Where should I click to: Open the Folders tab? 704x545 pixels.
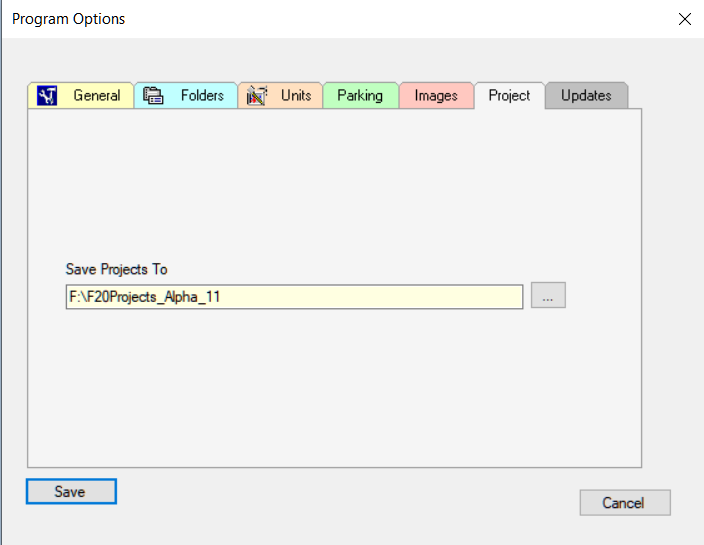point(186,96)
